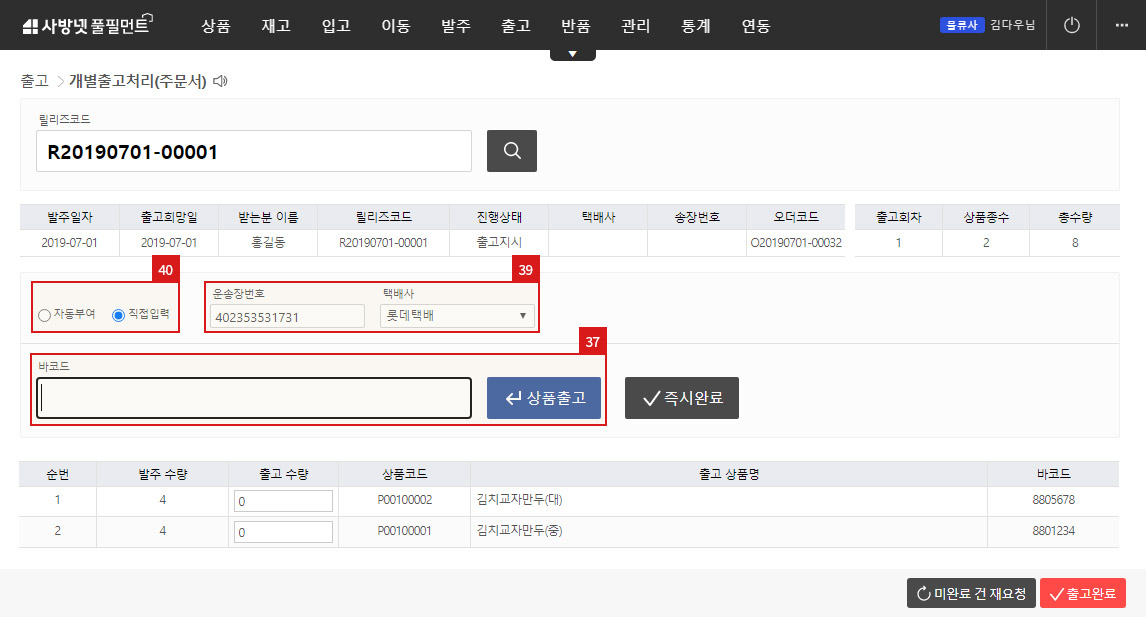Click the blue 블루사 badge
The width and height of the screenshot is (1146, 617).
click(961, 24)
